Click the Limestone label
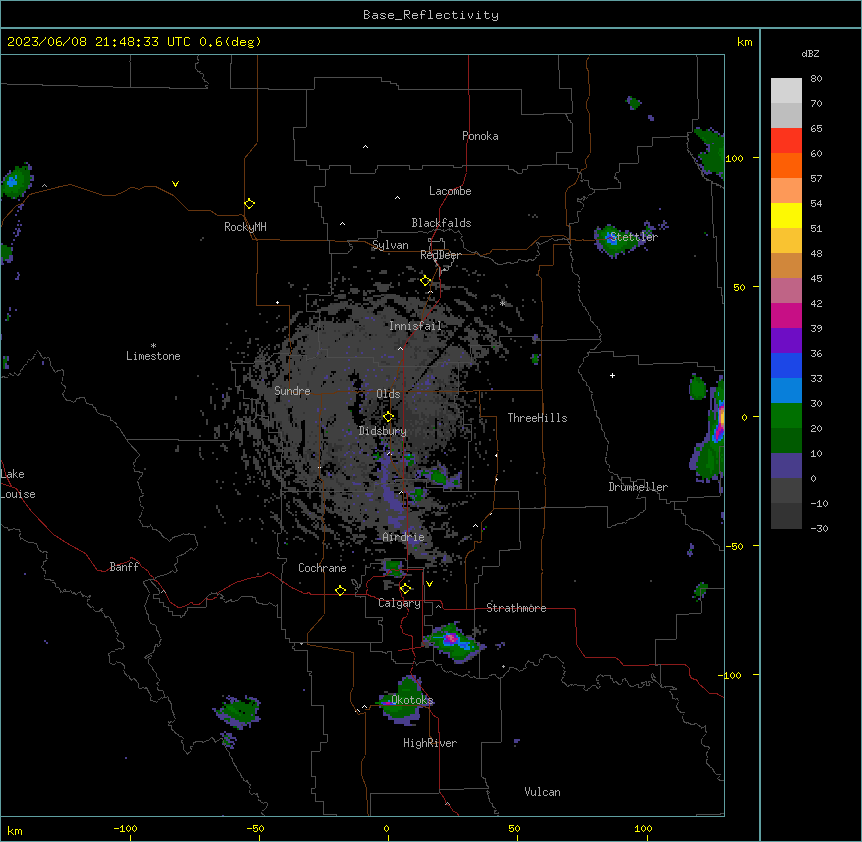Image resolution: width=862 pixels, height=842 pixels. [x=153, y=356]
